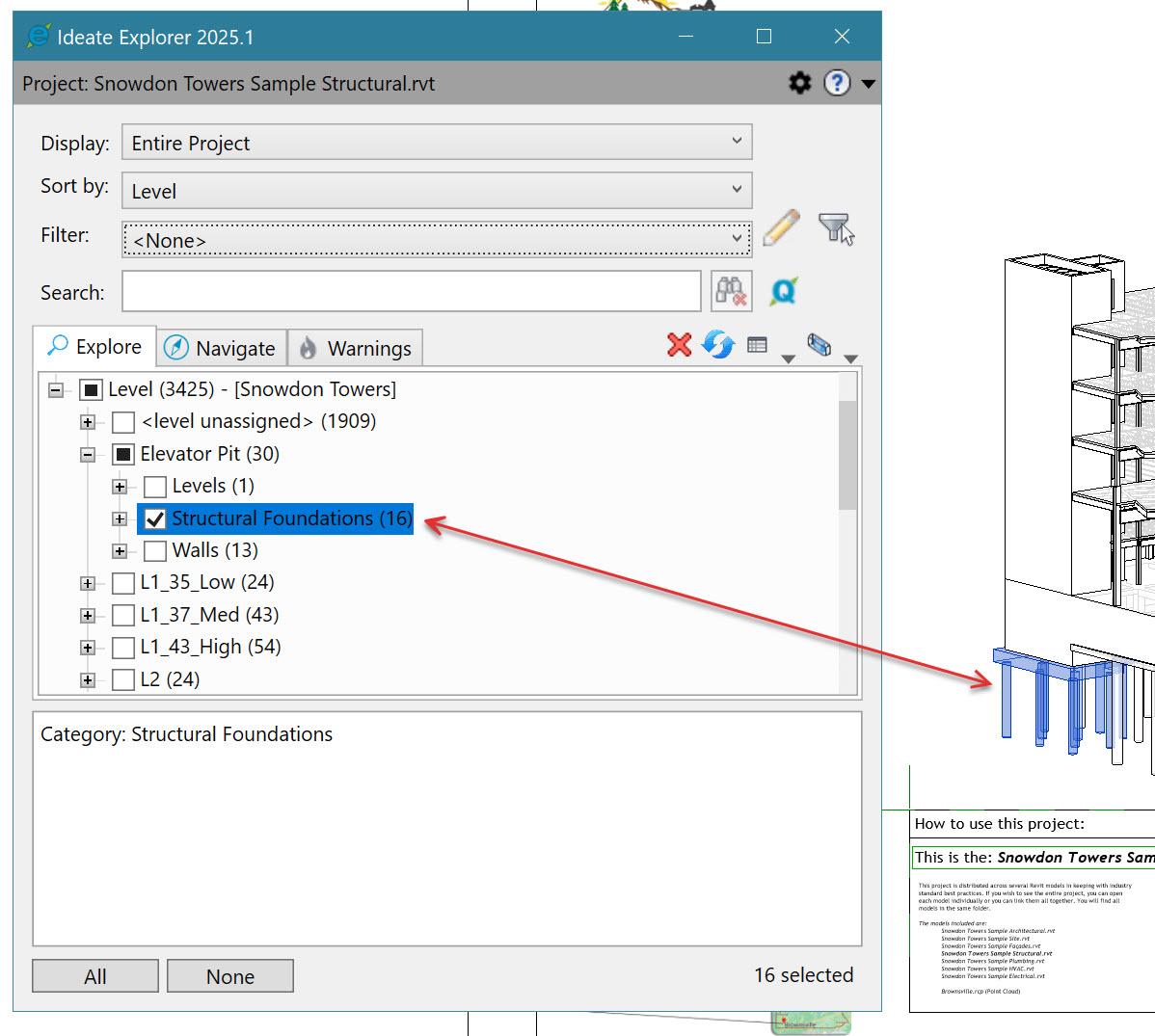The height and width of the screenshot is (1036, 1155).
Task: Open the dropdown arrow beside the table icon
Action: click(x=788, y=359)
